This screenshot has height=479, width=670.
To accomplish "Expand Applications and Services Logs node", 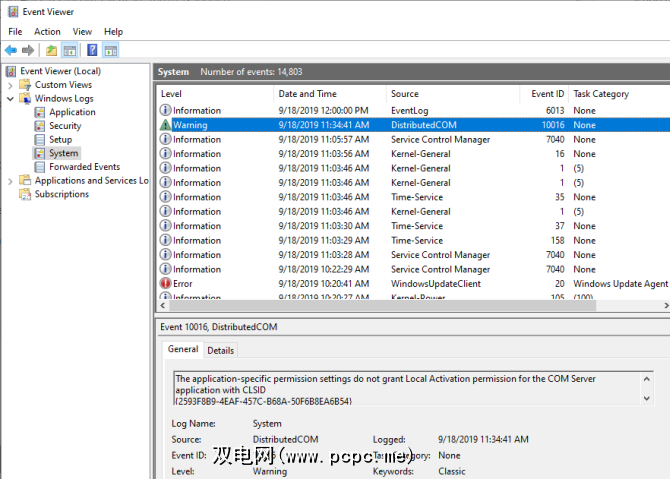I will (11, 181).
